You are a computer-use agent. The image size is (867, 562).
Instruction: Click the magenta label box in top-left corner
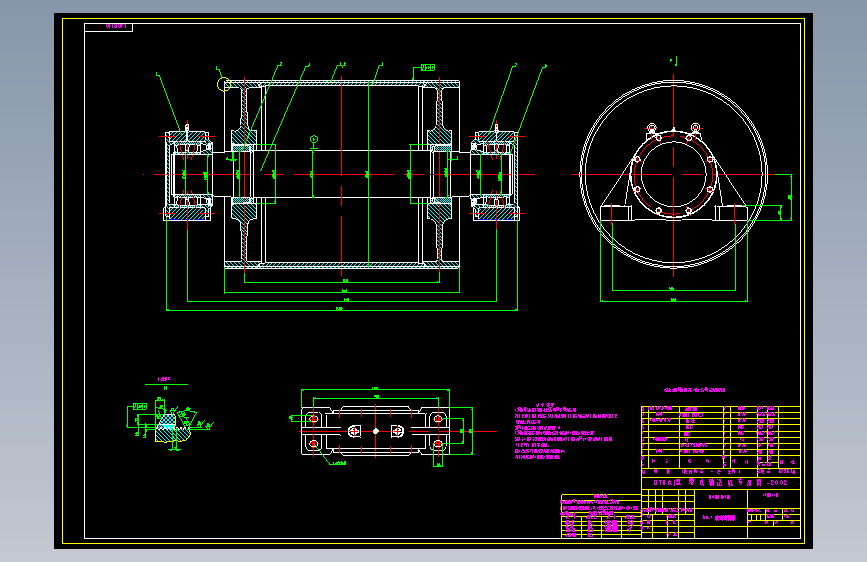coord(108,27)
